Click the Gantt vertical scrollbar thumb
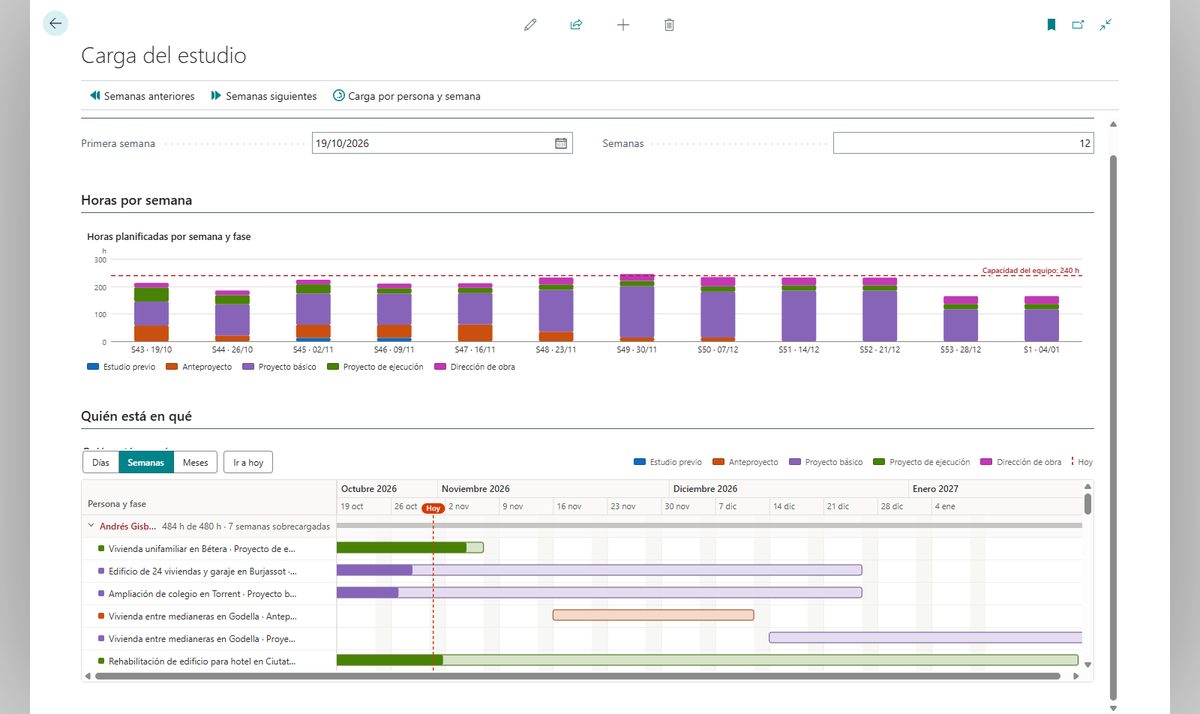This screenshot has height=714, width=1200. point(1088,503)
